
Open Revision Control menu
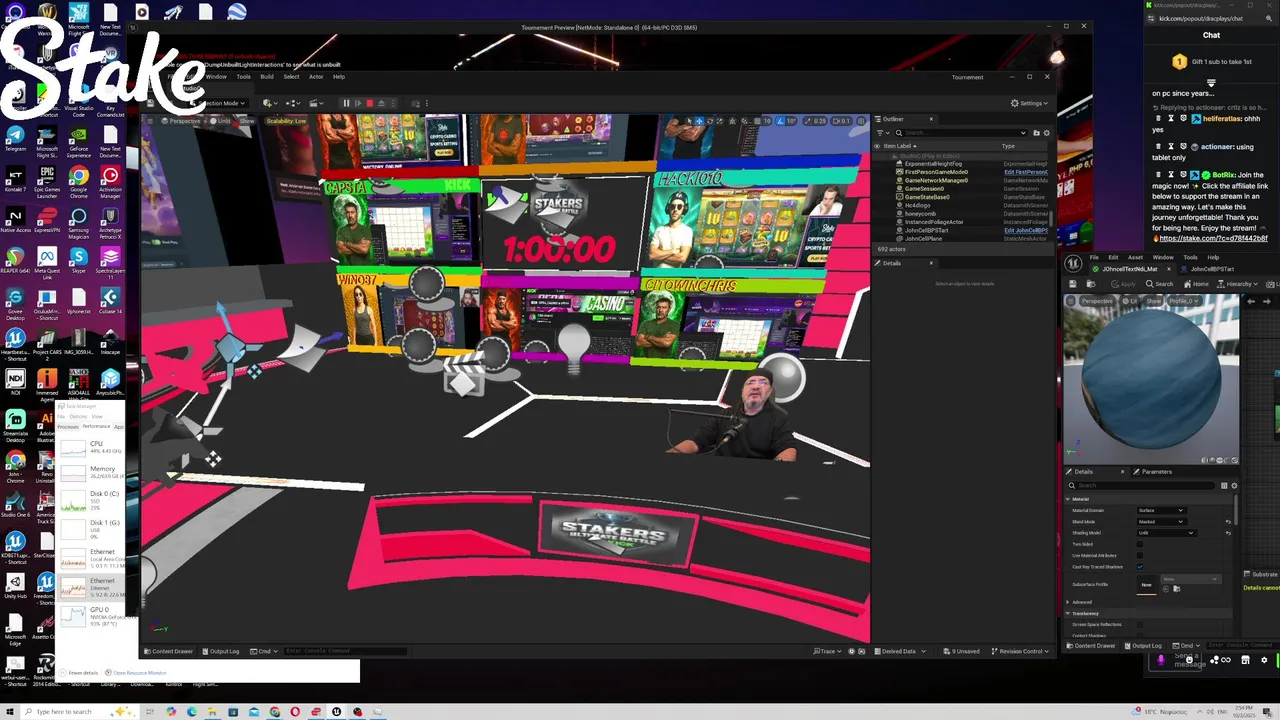[x=1021, y=651]
